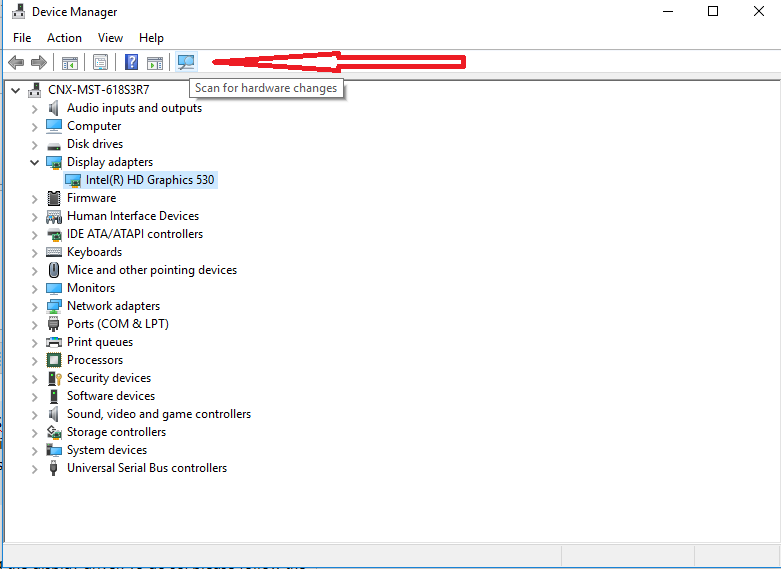This screenshot has height=574, width=781.
Task: Select the Storage controllers label
Action: 116,431
